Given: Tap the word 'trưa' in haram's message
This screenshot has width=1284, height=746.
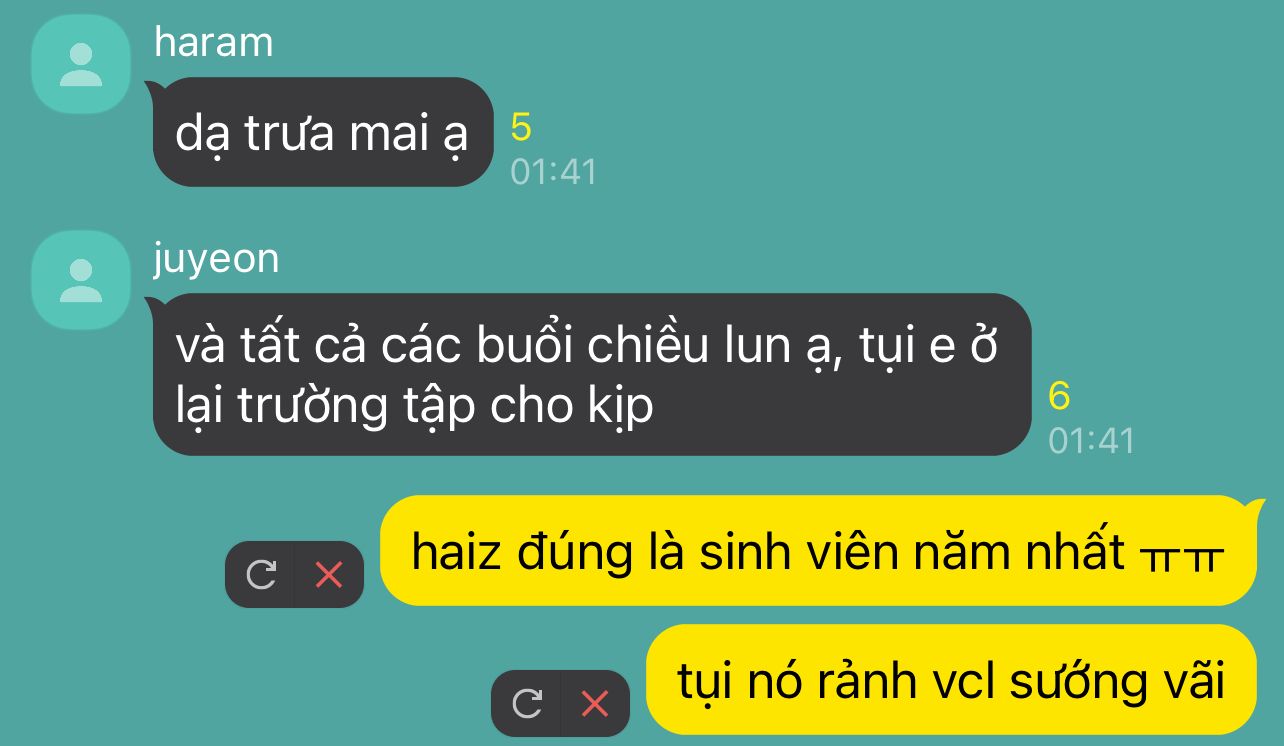Looking at the screenshot, I should [290, 133].
